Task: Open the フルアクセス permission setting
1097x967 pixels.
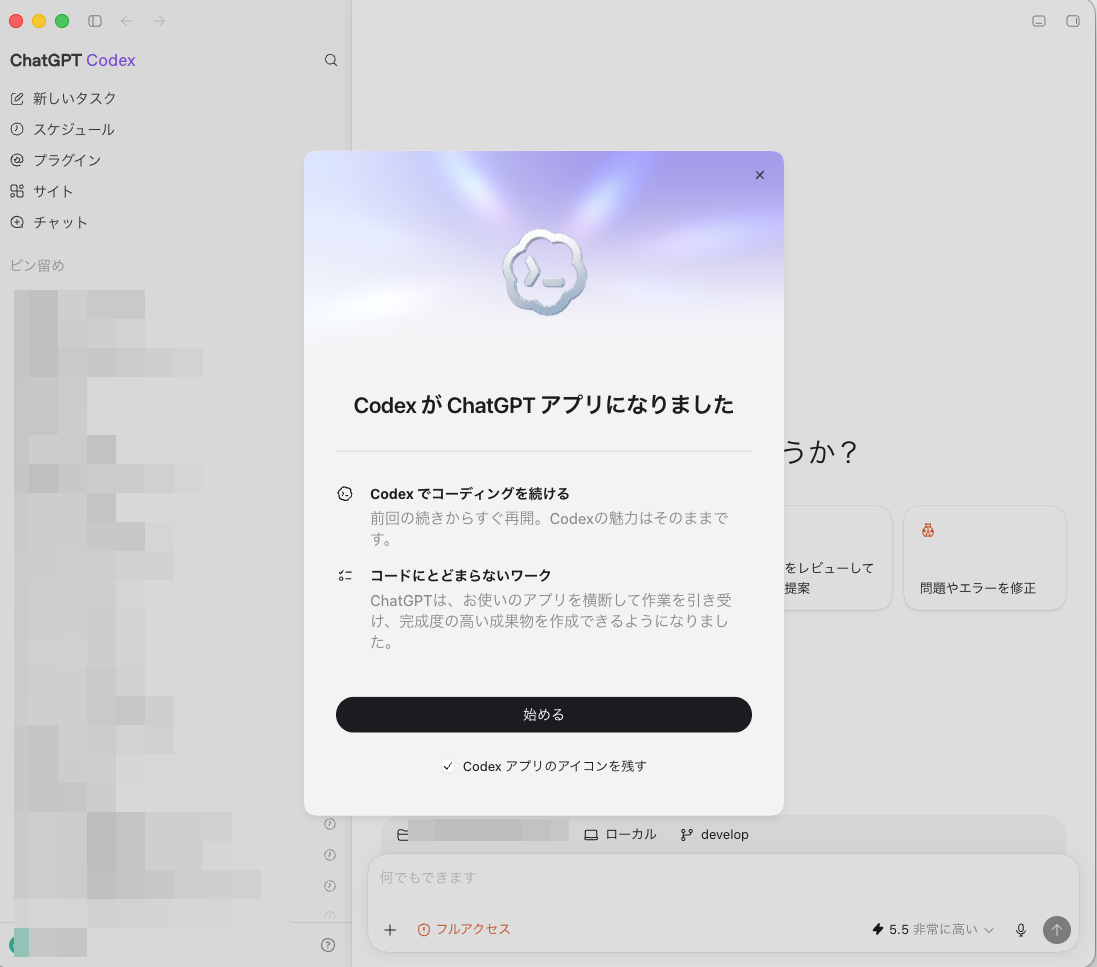Action: pyautogui.click(x=465, y=930)
